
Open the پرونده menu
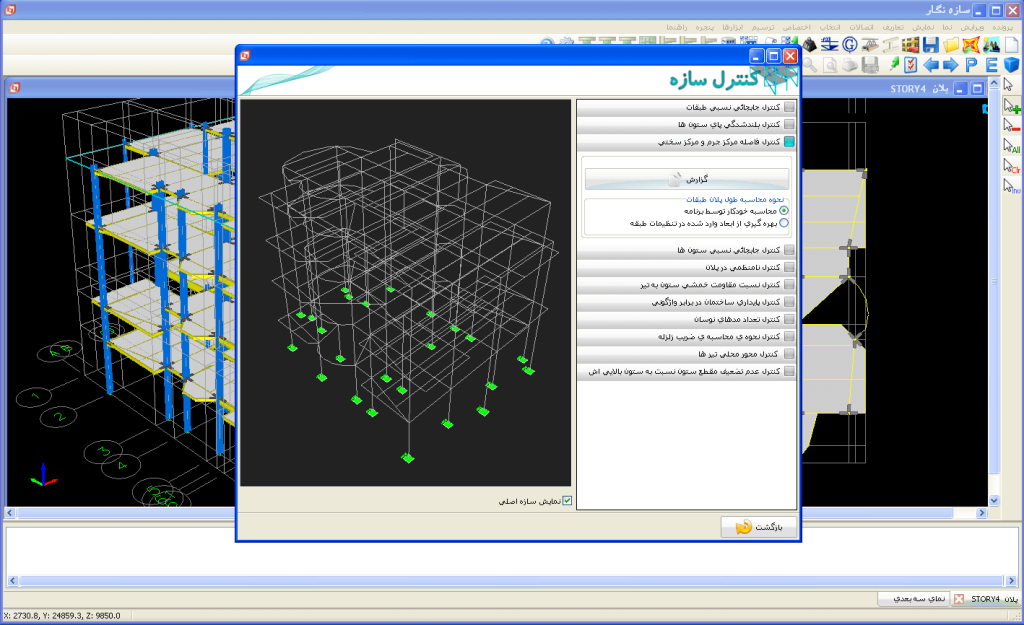pos(1001,26)
